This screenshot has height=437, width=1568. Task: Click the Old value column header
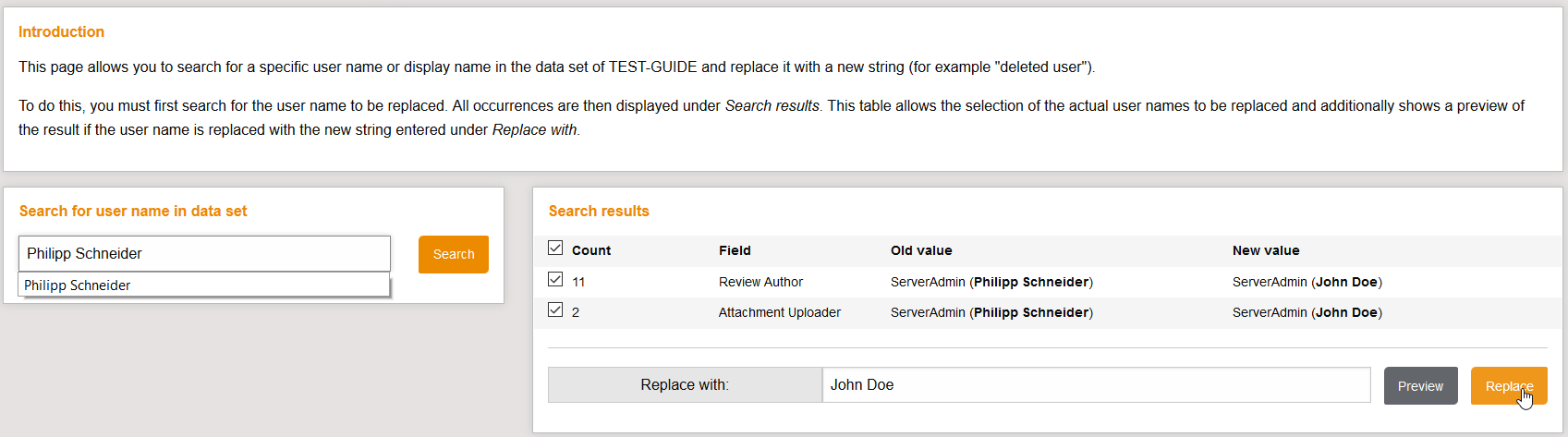(921, 250)
